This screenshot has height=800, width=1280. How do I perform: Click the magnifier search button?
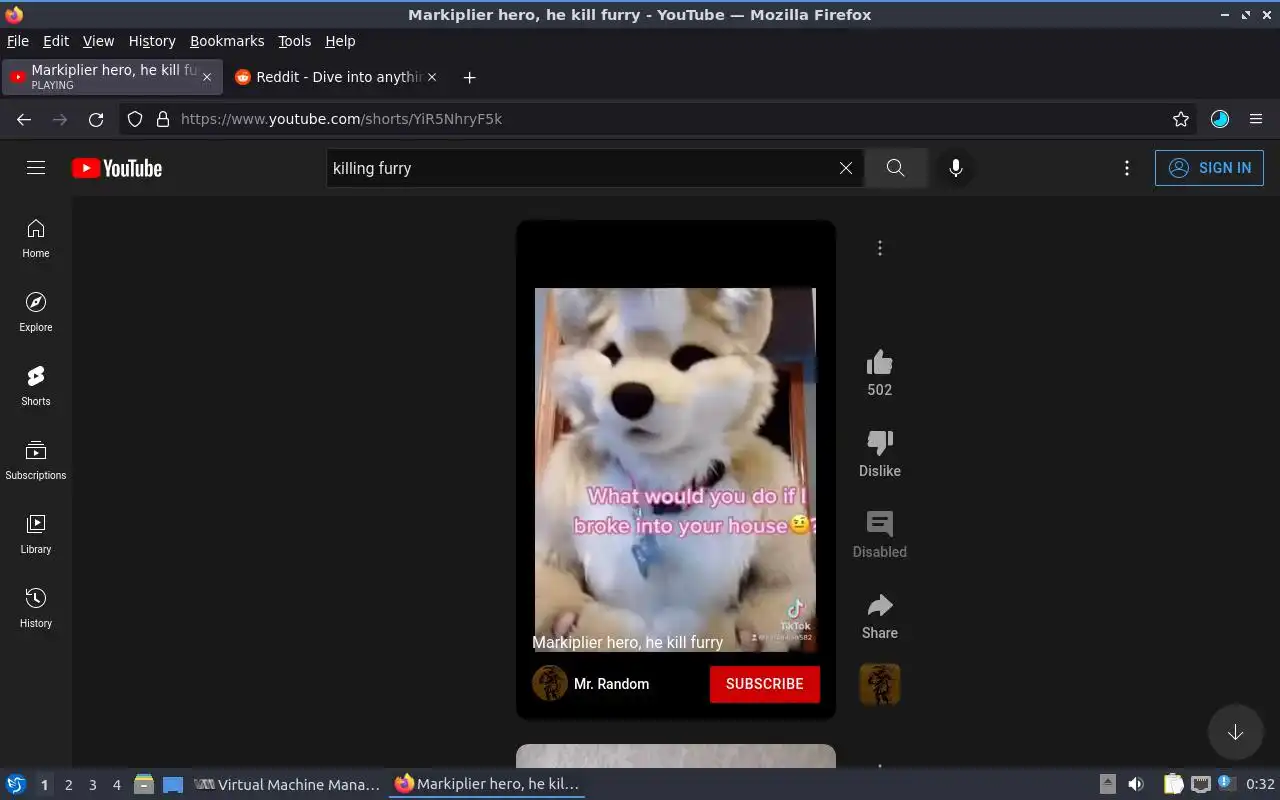point(895,168)
